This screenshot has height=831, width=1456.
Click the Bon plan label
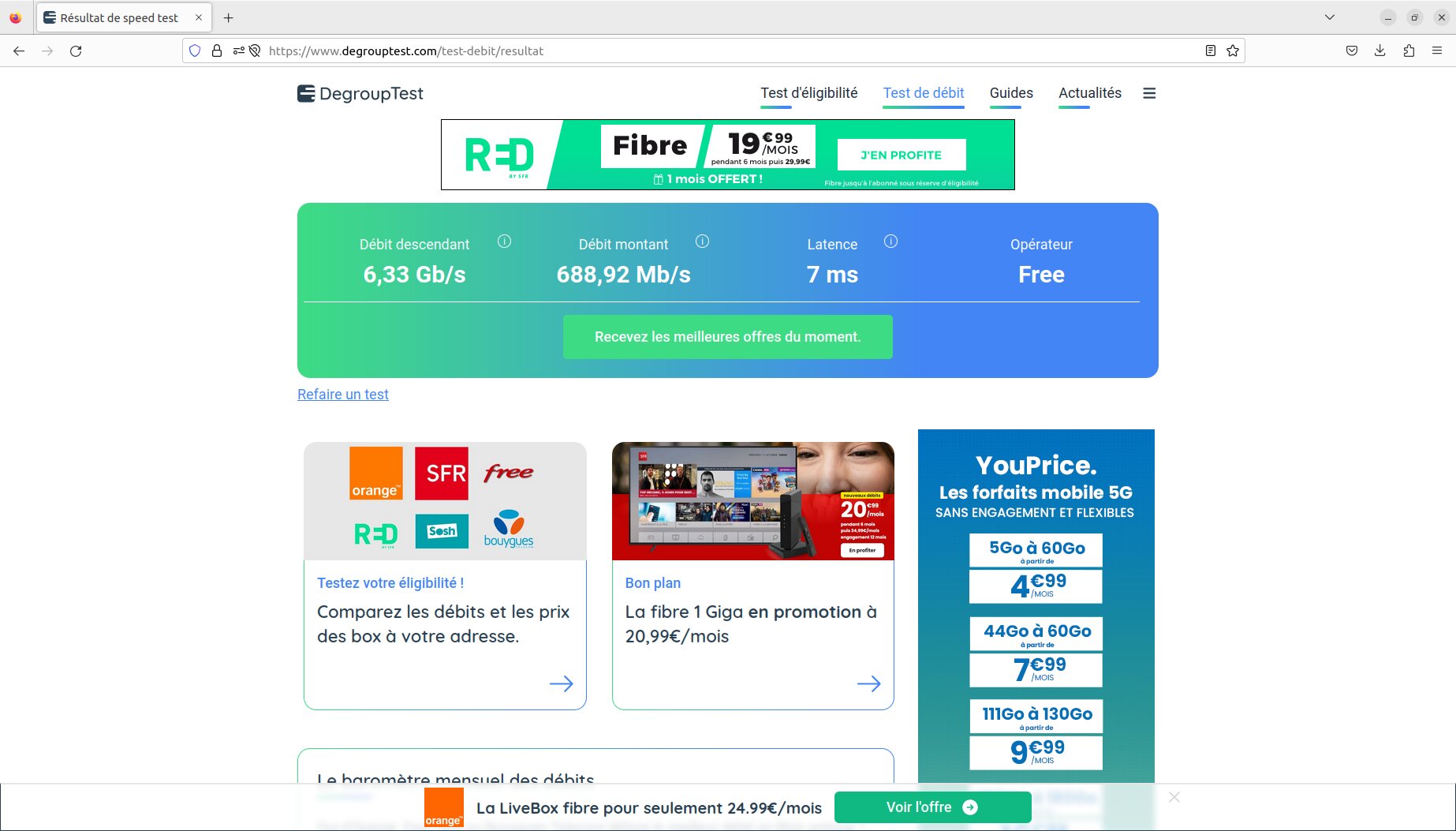(x=653, y=583)
